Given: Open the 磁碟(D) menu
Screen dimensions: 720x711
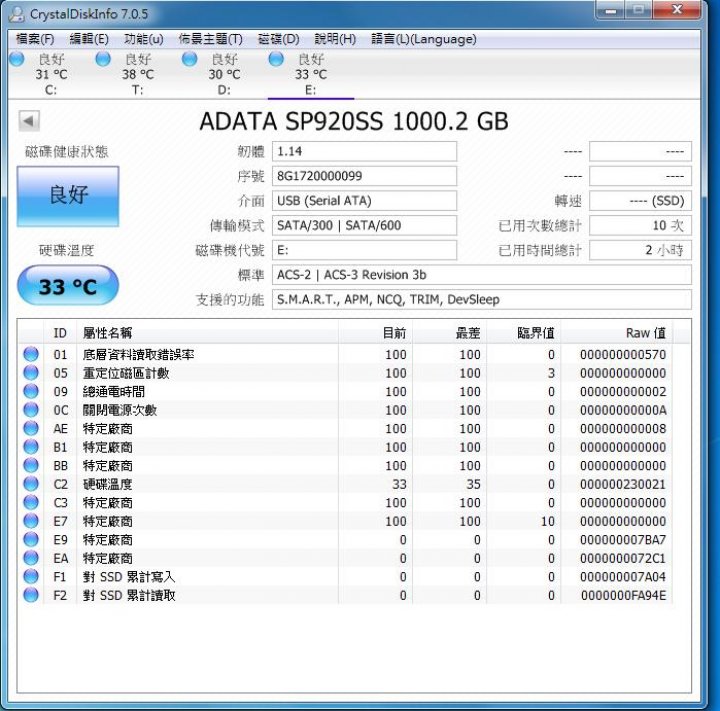Looking at the screenshot, I should point(279,39).
